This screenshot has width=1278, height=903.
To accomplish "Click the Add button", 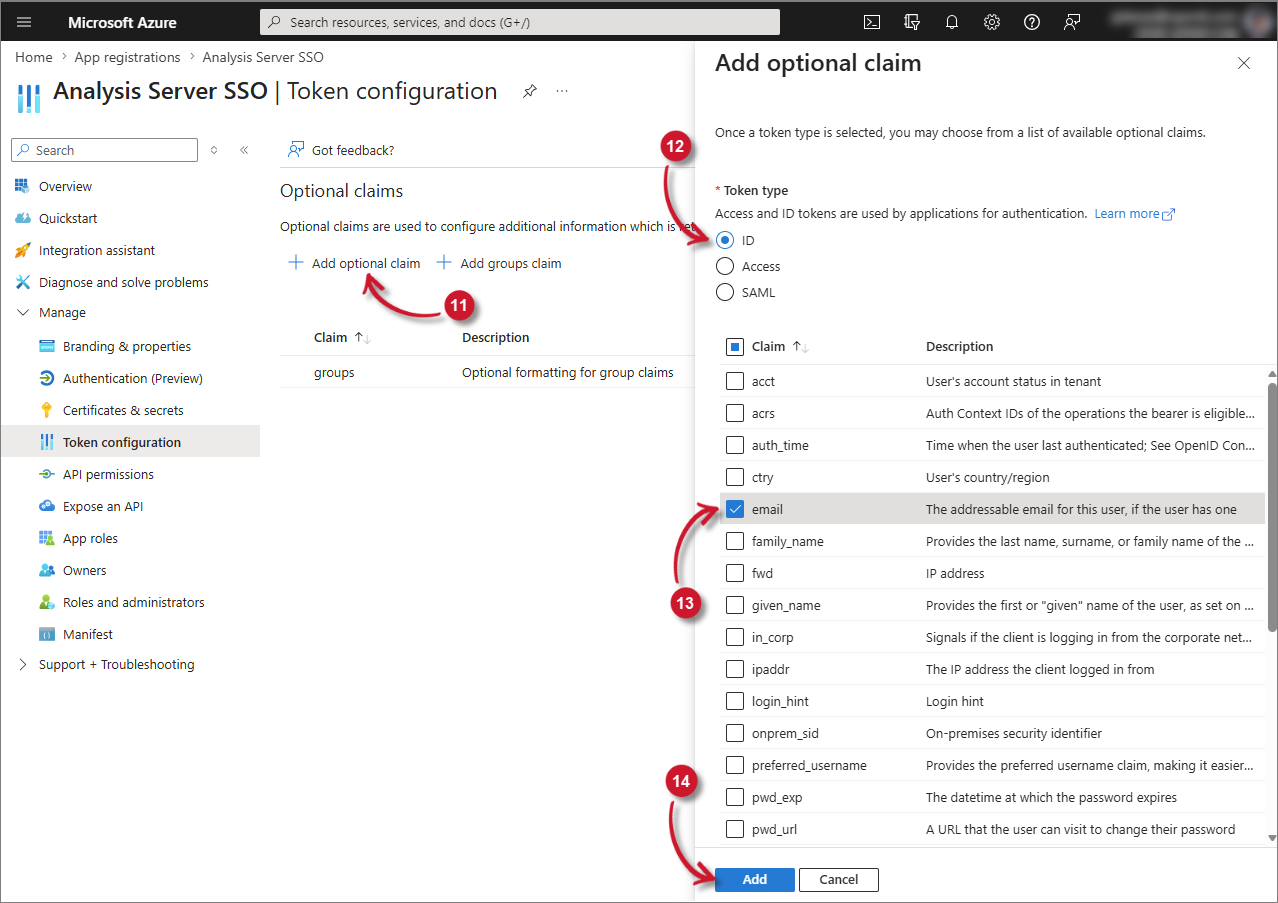I will pos(755,879).
